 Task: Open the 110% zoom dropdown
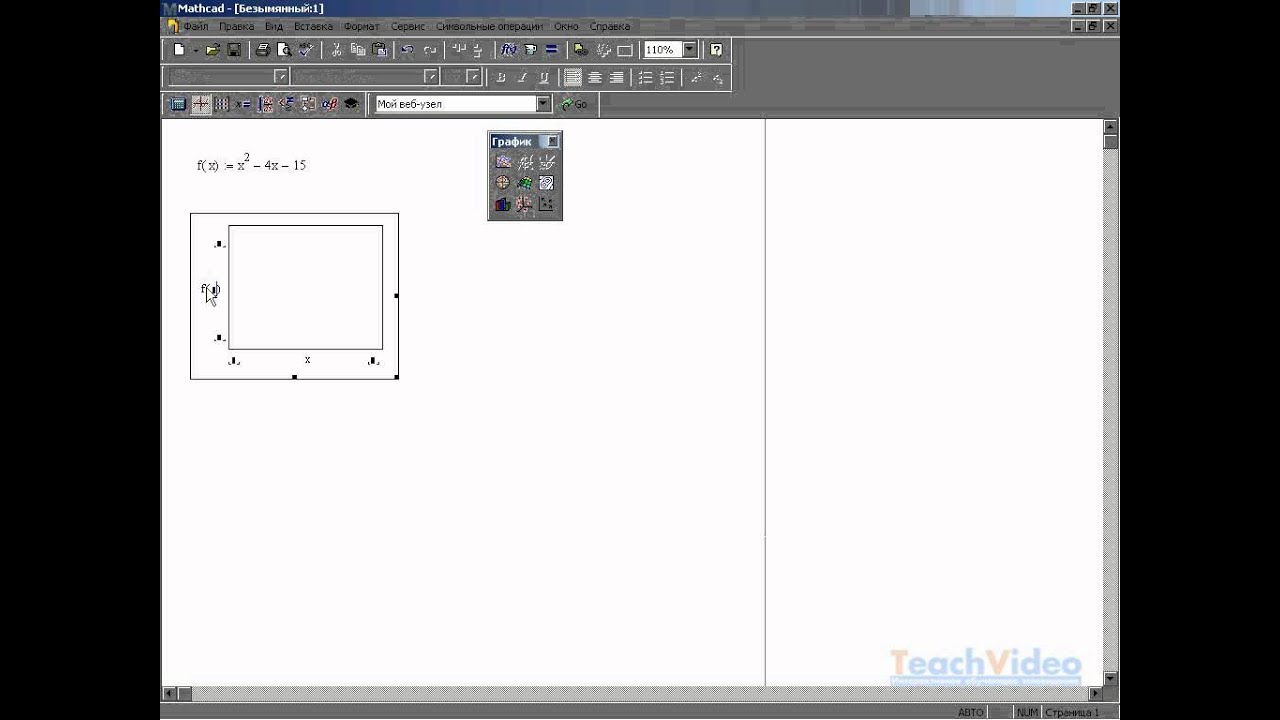click(689, 49)
